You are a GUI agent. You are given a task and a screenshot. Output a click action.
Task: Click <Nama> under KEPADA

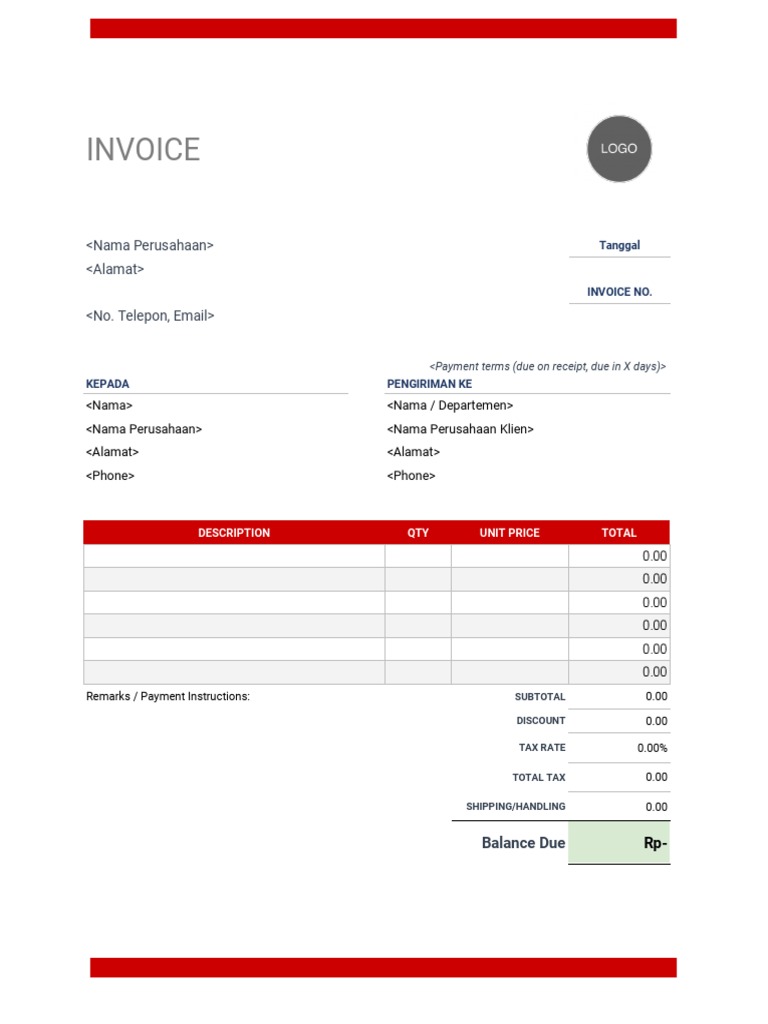tap(109, 406)
